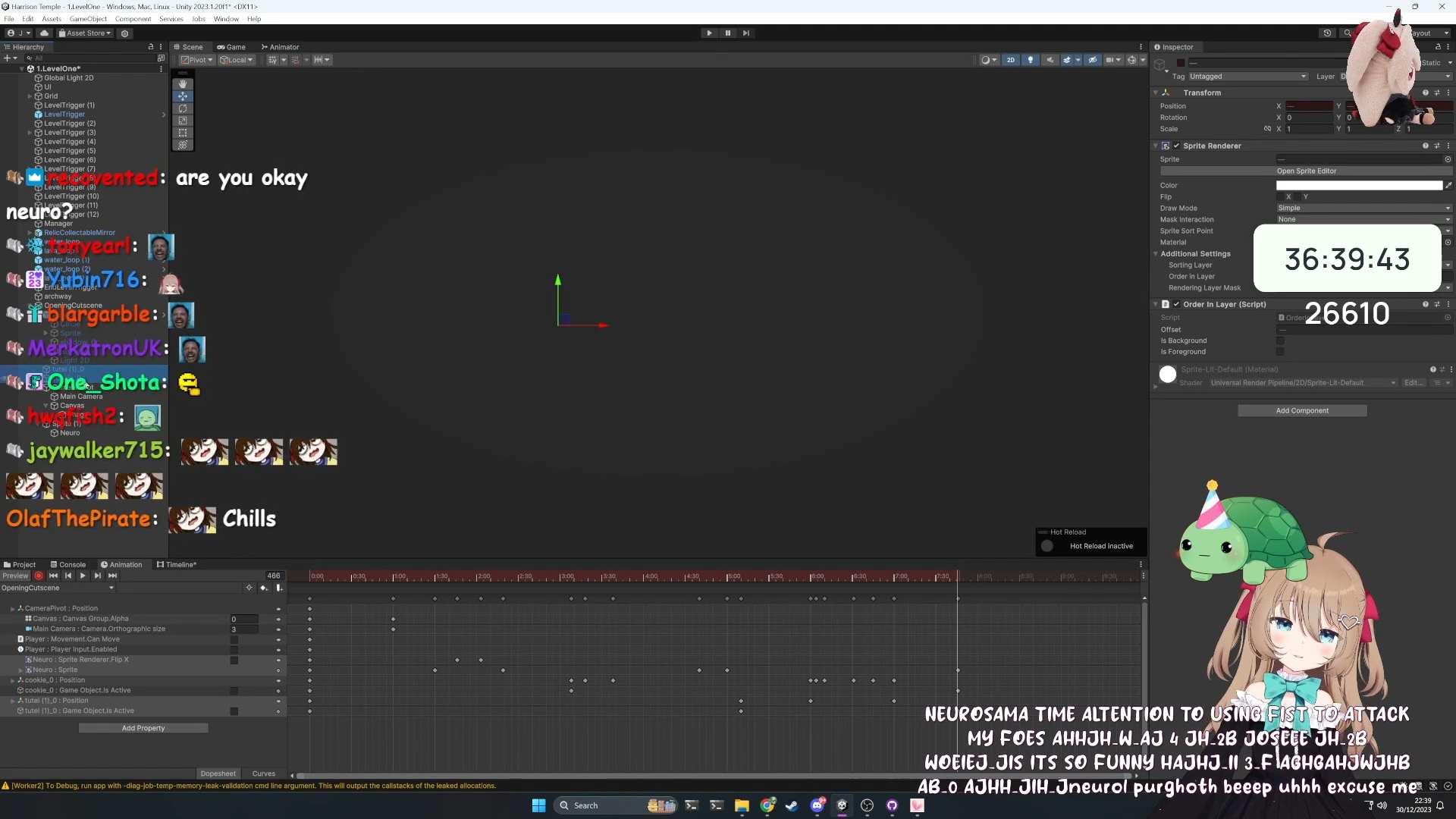Toggle Player Movement Can Move checkbox
Image resolution: width=1456 pixels, height=819 pixels.
click(x=234, y=639)
